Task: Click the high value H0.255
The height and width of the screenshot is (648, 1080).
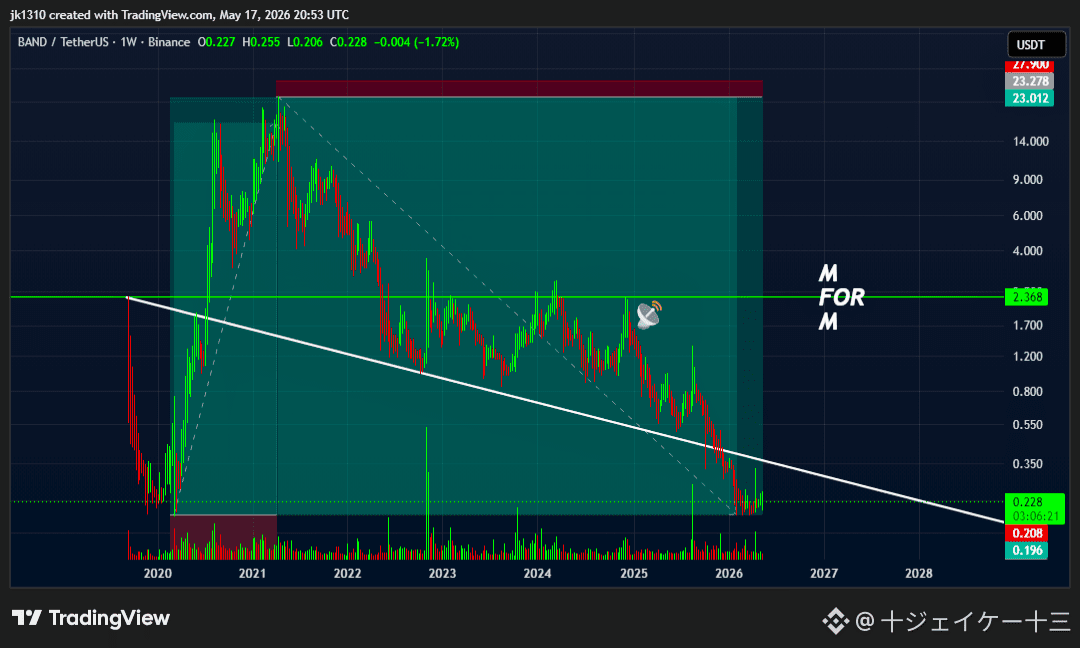Action: (x=261, y=42)
